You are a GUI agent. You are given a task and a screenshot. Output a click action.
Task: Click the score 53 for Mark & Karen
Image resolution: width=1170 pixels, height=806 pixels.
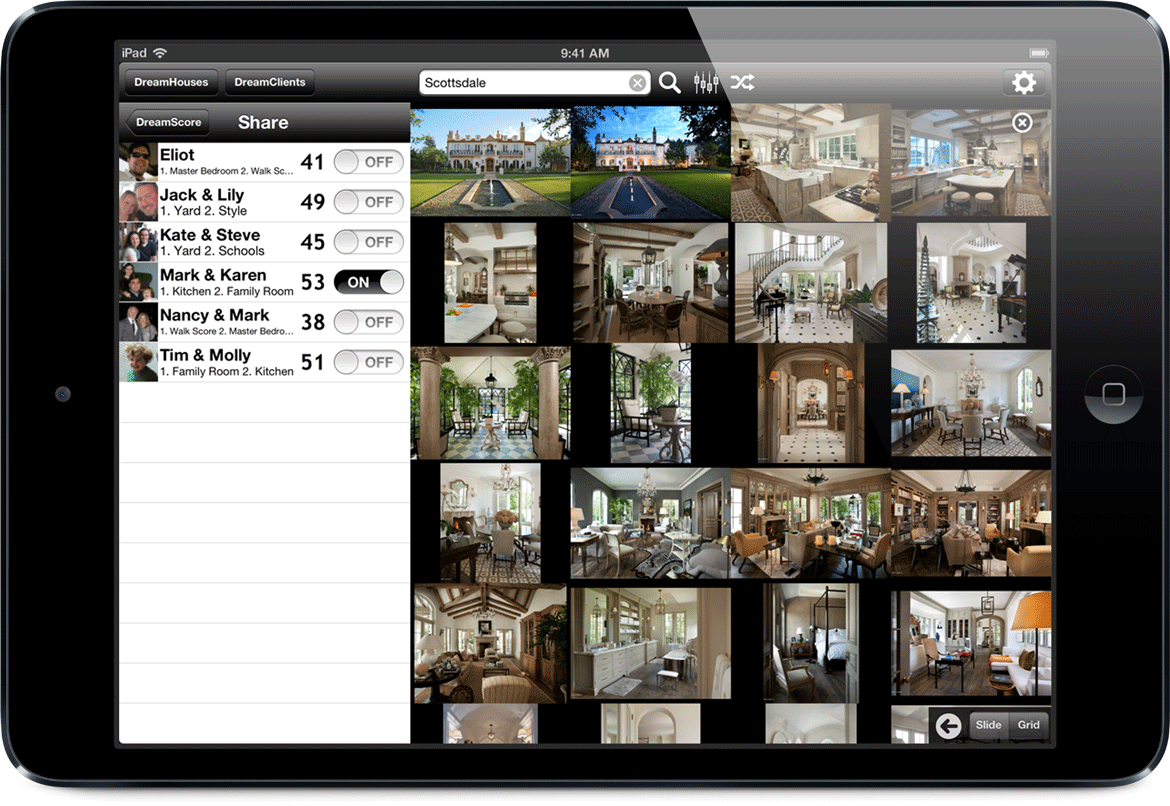312,282
